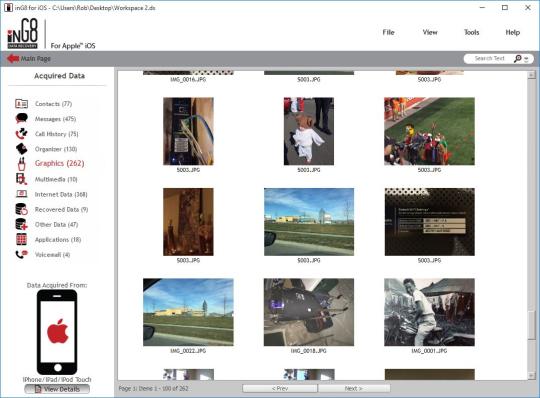Screen dimensions: 540x398
Task: Click the scrollbar down arrow
Action: pyautogui.click(x=531, y=375)
